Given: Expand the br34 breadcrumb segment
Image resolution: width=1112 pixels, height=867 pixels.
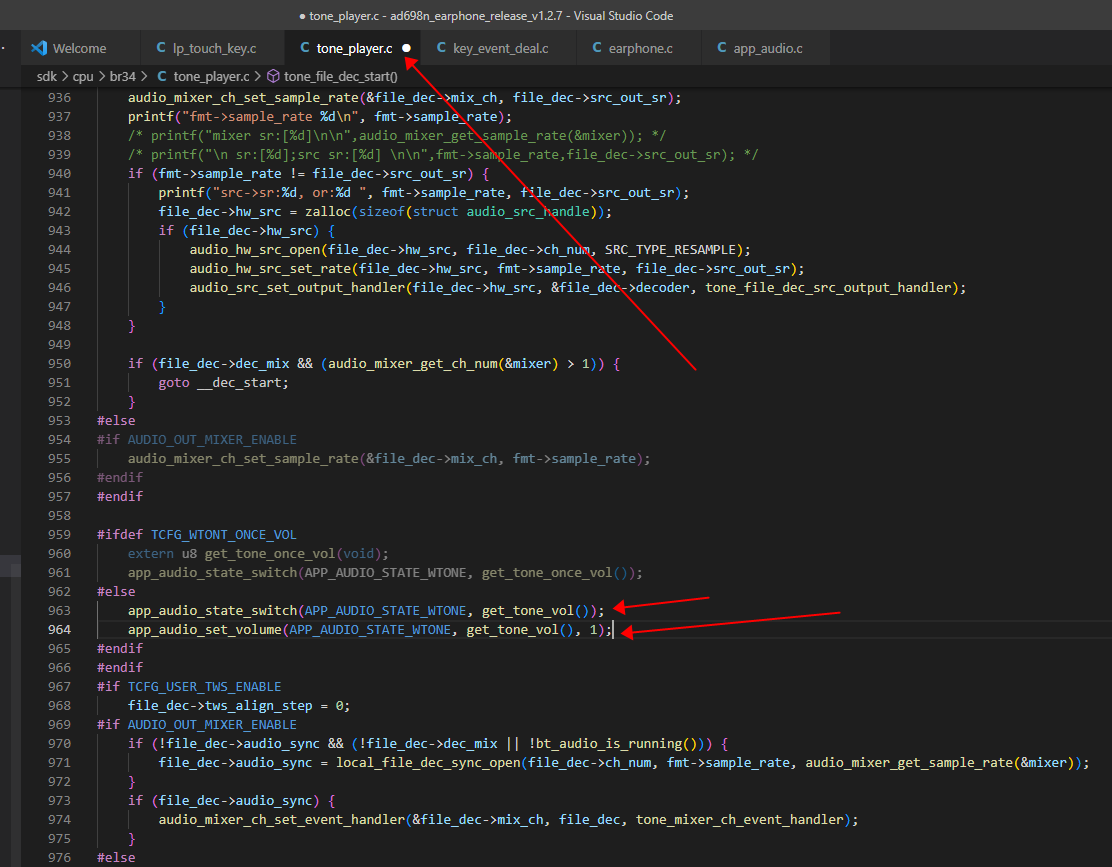Looking at the screenshot, I should click(x=123, y=77).
